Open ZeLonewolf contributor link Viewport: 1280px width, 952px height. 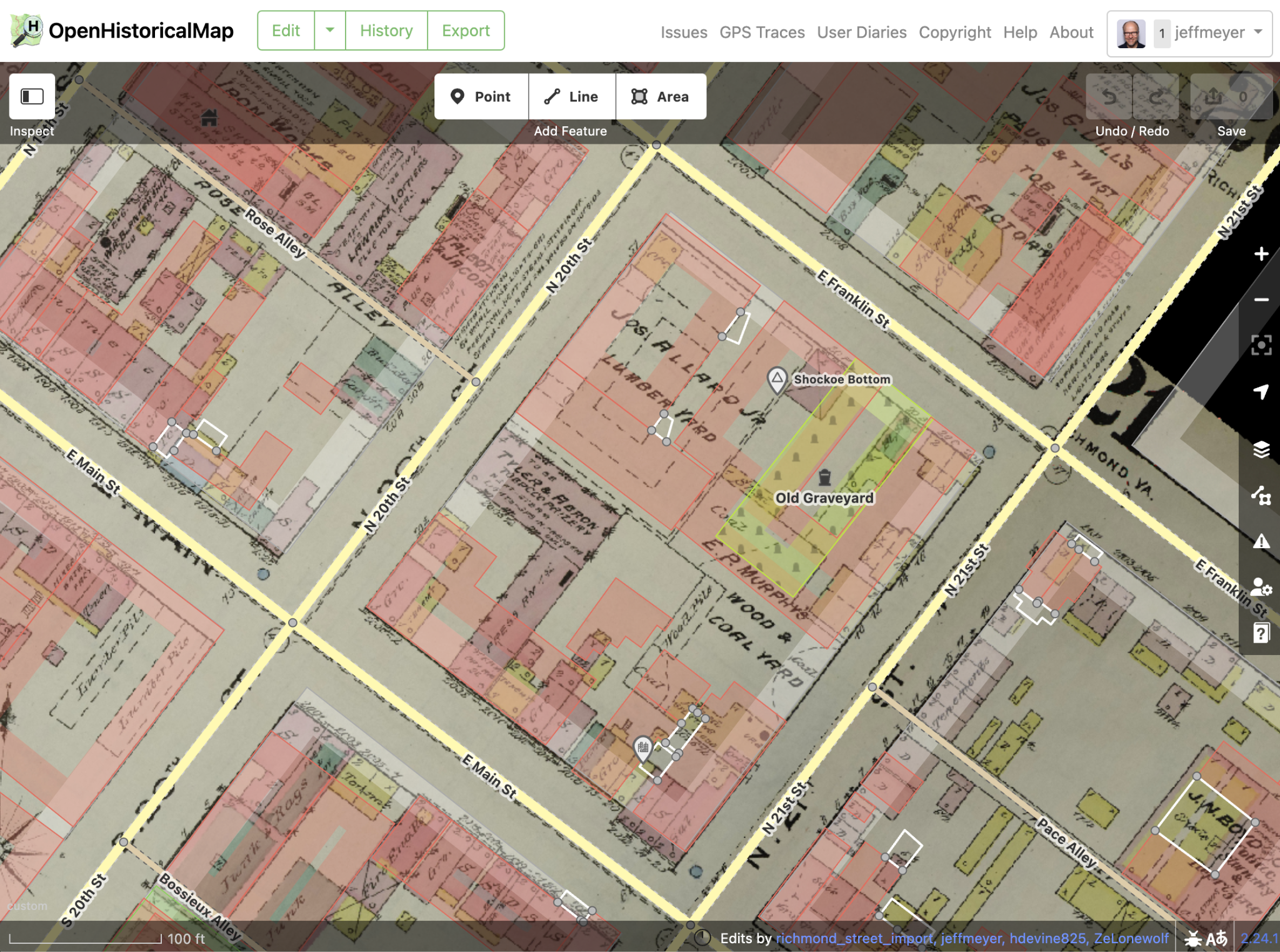1131,938
